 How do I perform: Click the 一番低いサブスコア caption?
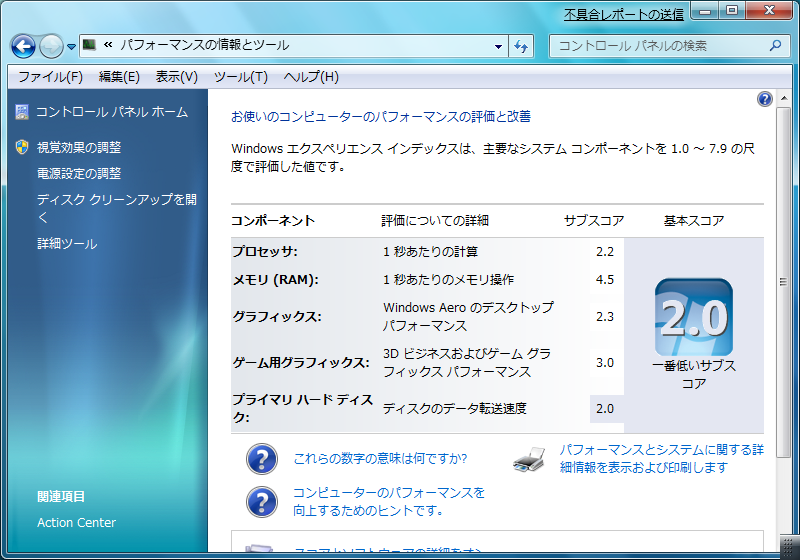coord(694,374)
